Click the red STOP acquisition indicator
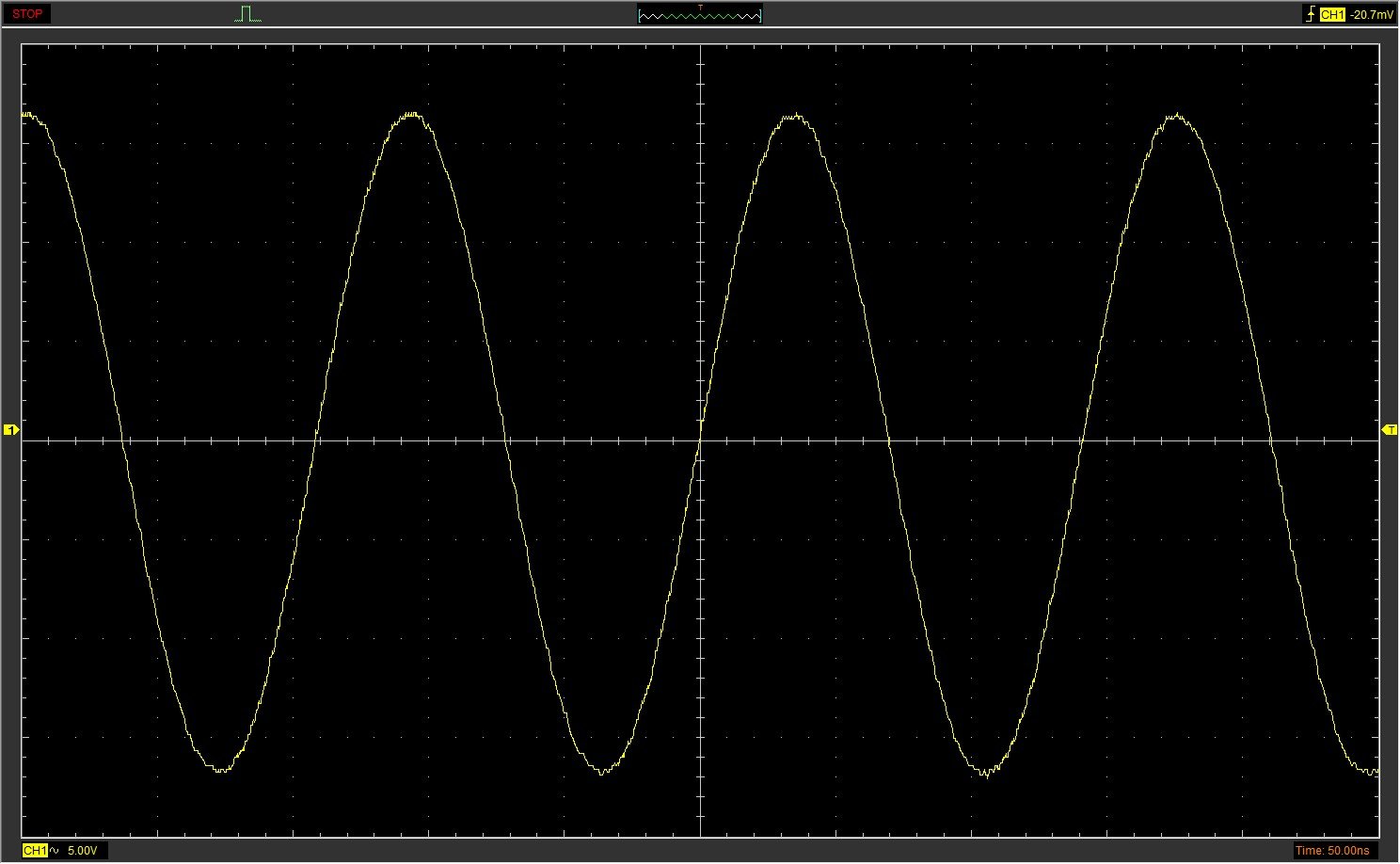Screen dimensions: 1400x864 (27, 14)
